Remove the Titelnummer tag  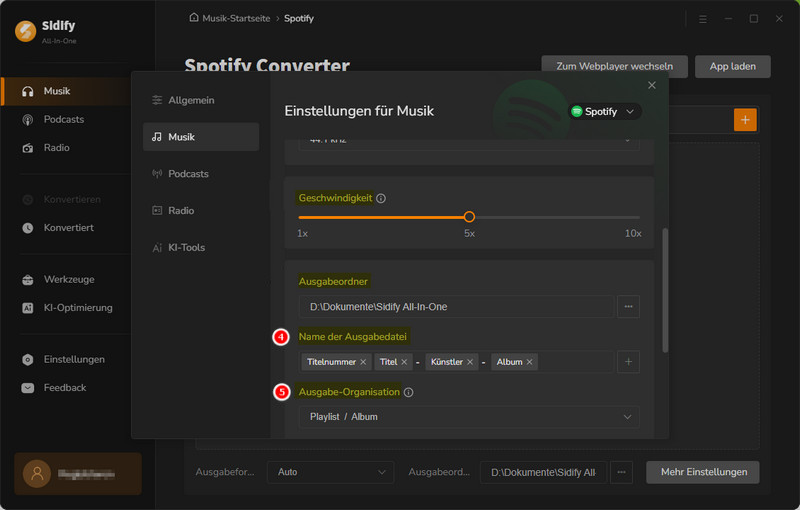[363, 362]
